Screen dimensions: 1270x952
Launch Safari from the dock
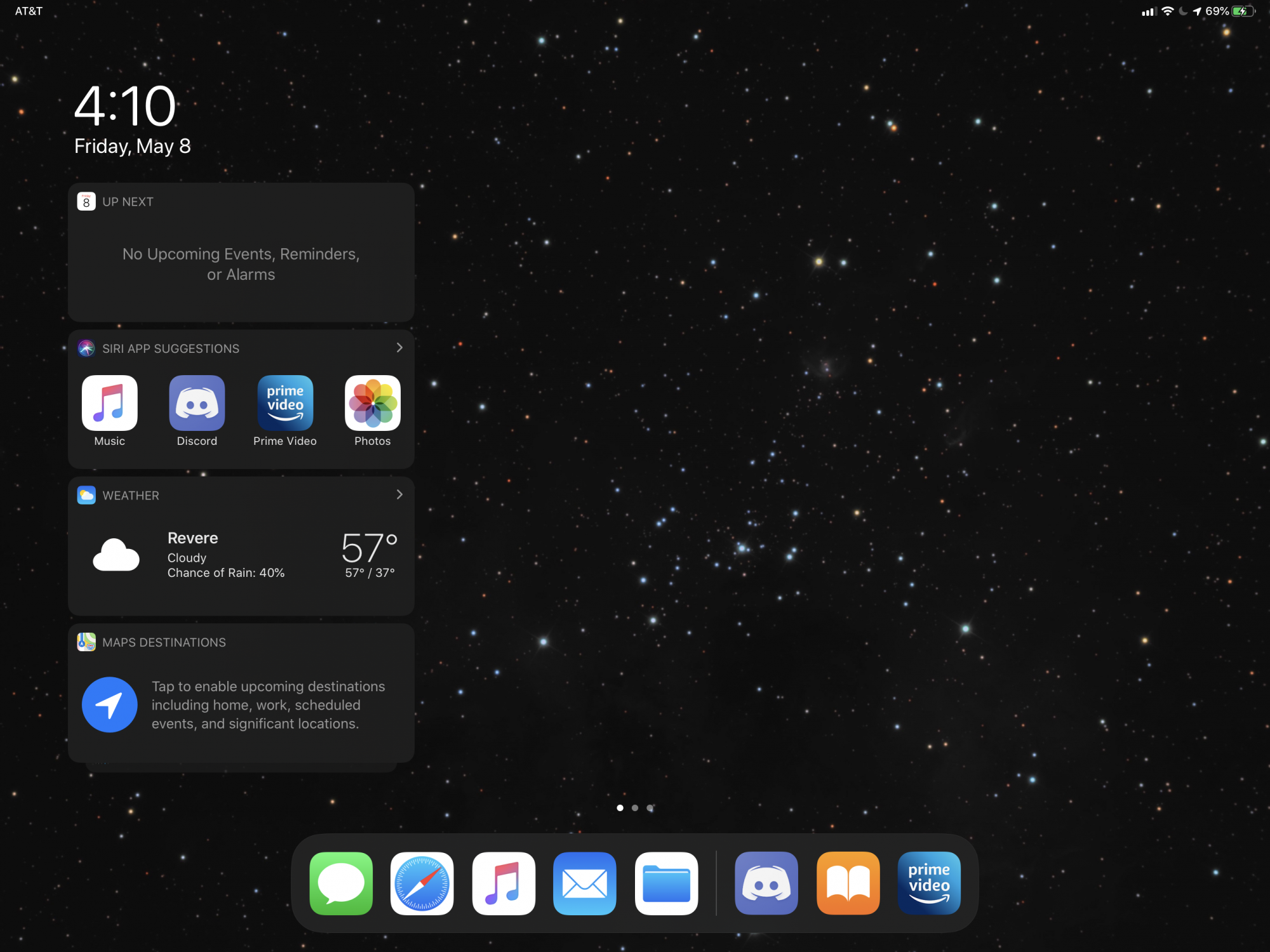click(422, 883)
